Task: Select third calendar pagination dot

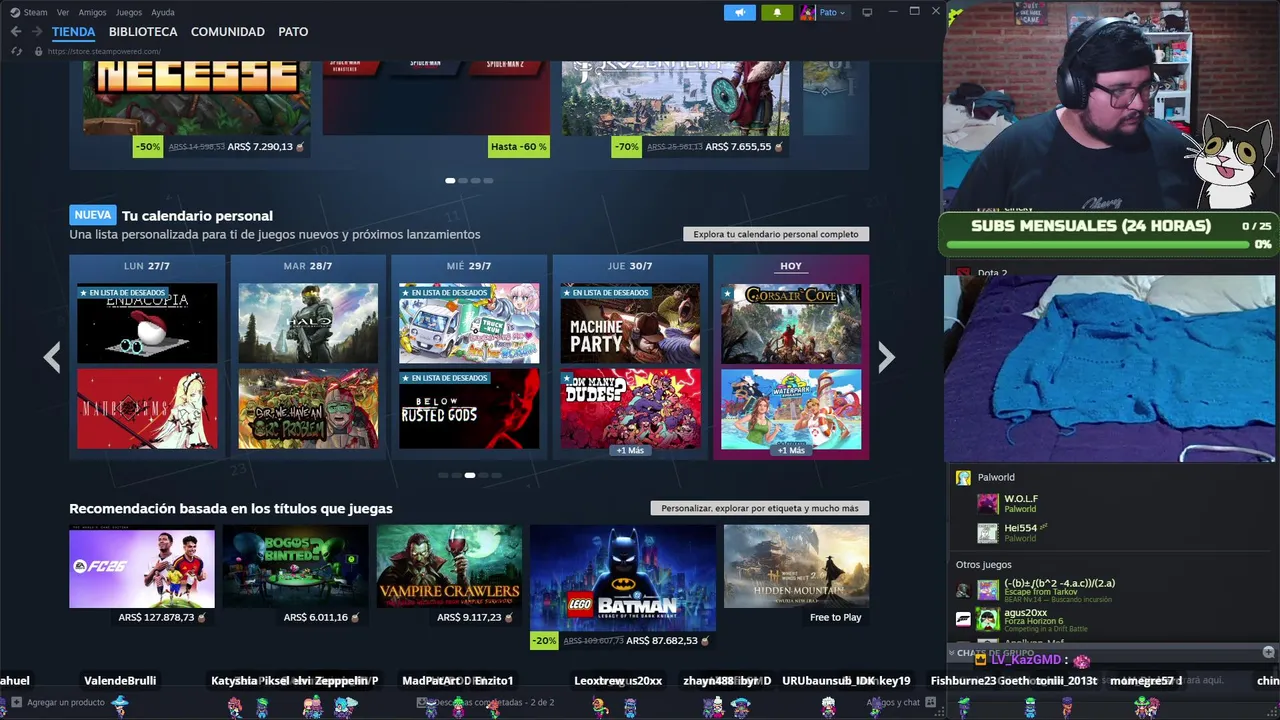Action: (x=469, y=475)
